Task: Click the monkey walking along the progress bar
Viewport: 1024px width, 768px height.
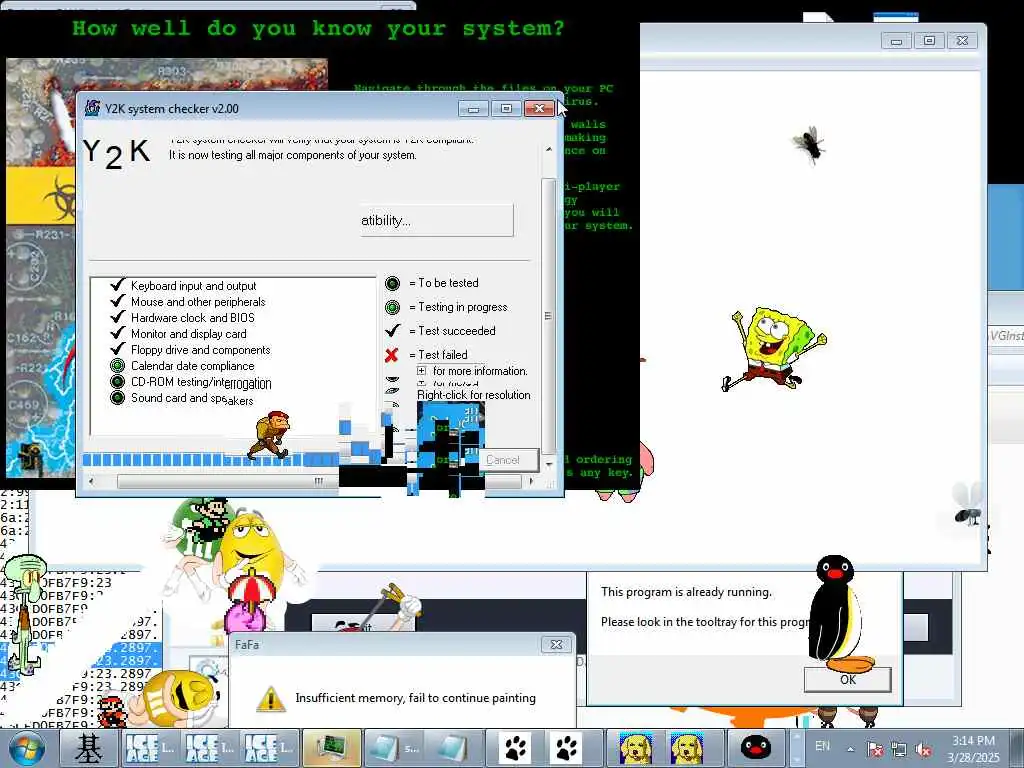Action: pyautogui.click(x=270, y=435)
